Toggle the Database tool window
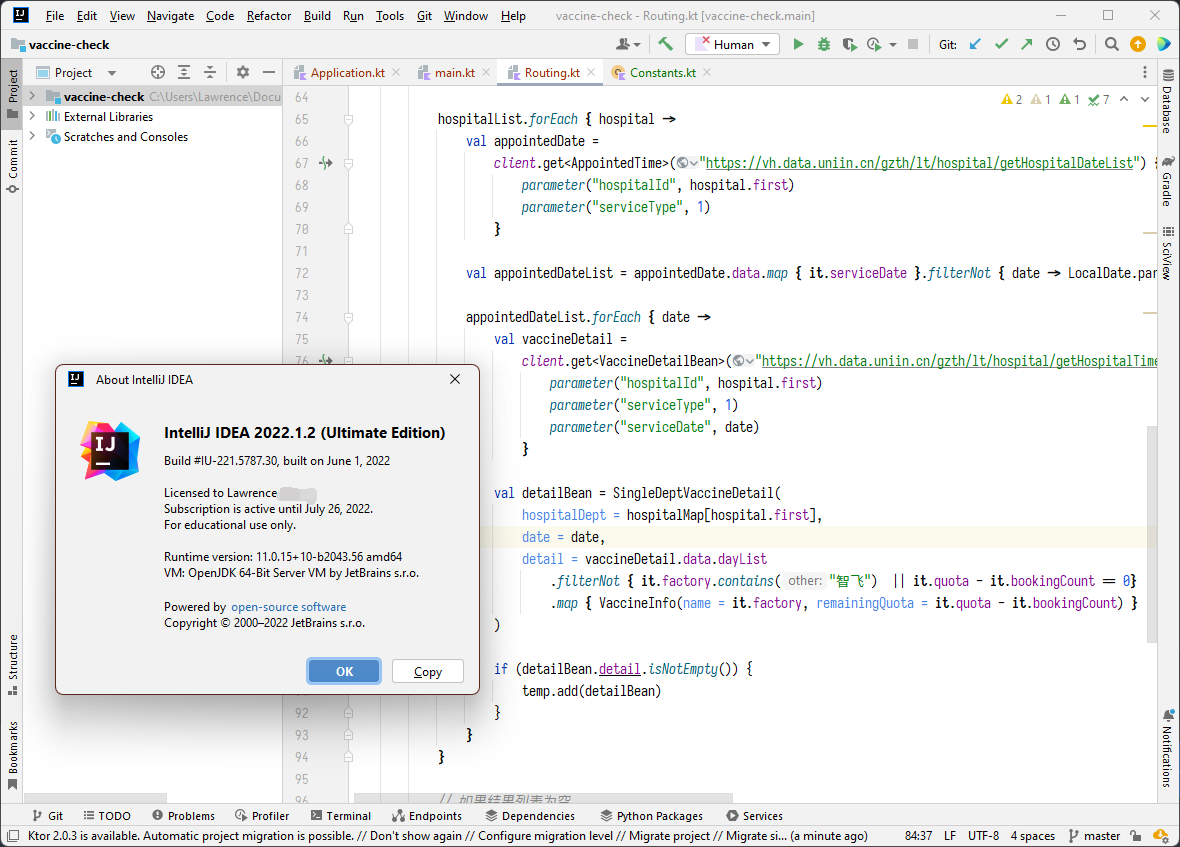This screenshot has width=1180, height=847. pyautogui.click(x=1167, y=108)
